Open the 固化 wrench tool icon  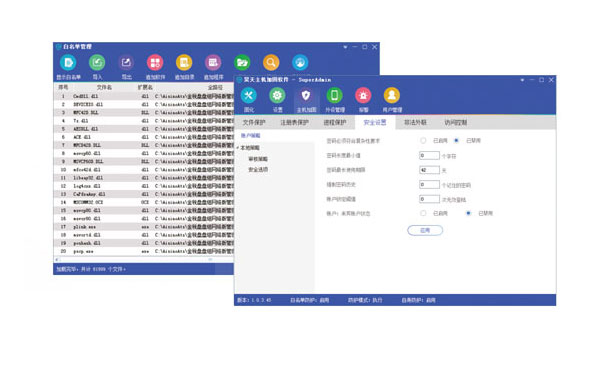coord(249,96)
